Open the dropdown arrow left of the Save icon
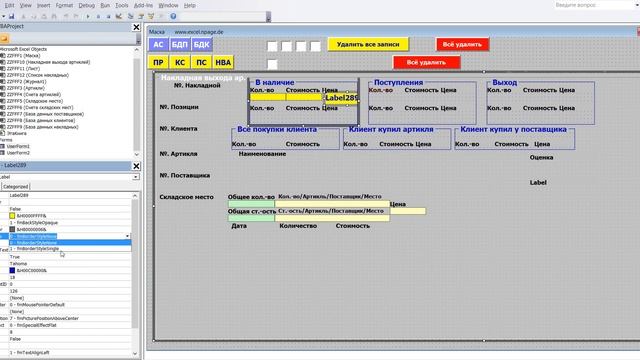Screen dimensions: 640x360 click(x=3, y=16)
